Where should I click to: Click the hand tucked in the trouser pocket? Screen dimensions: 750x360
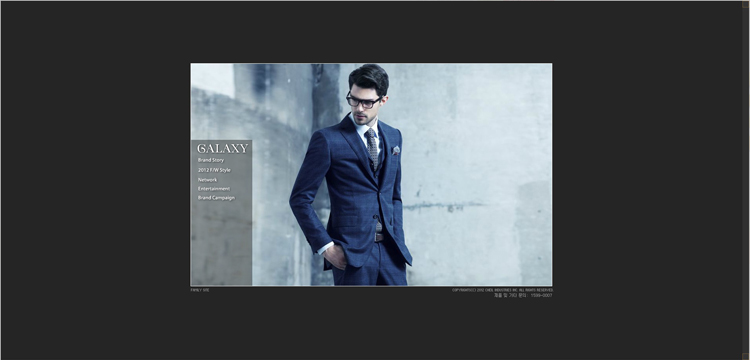pos(336,257)
